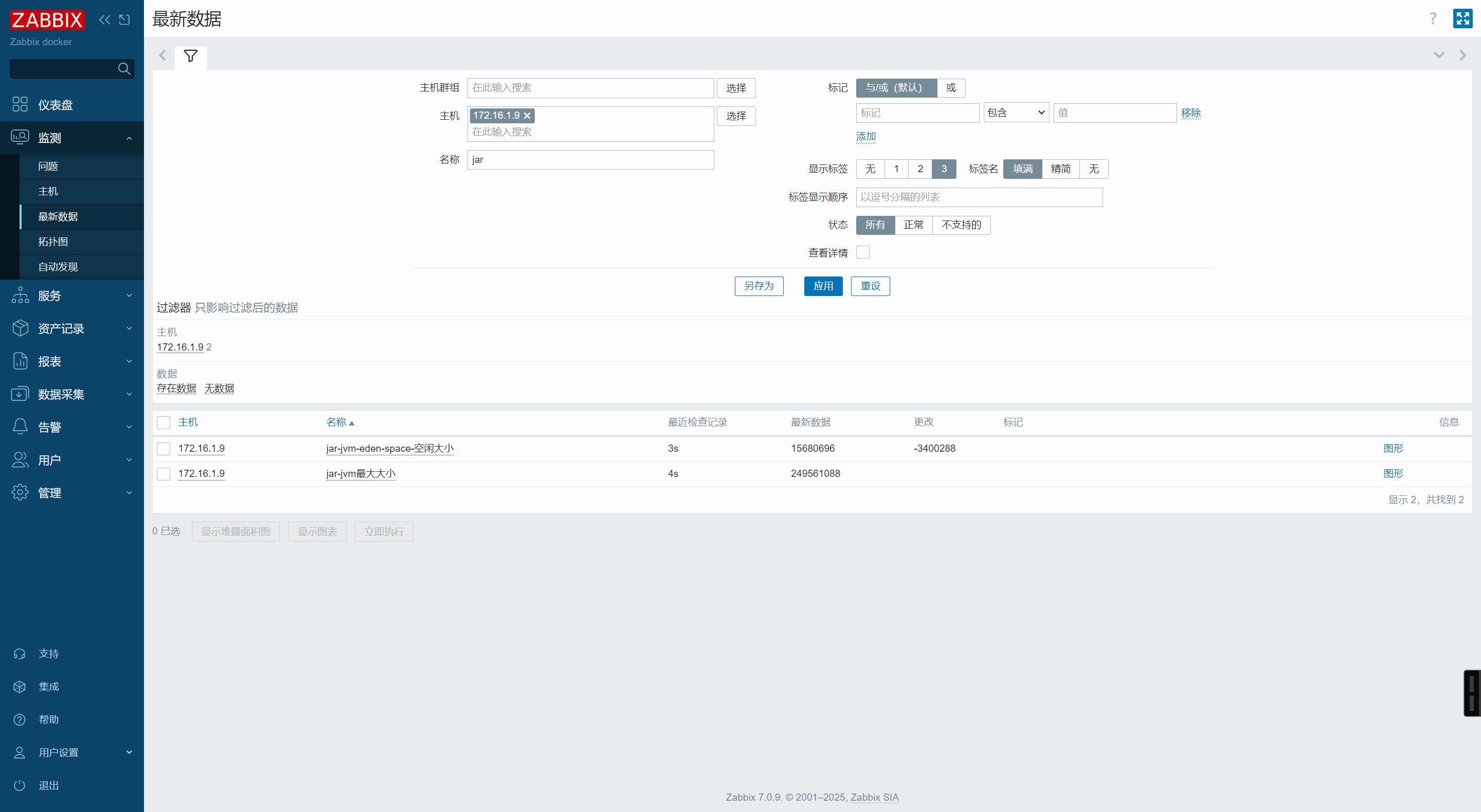Check the jar-jvm-eden-space-空闲大小 row checkbox
The height and width of the screenshot is (812, 1481).
tap(164, 449)
